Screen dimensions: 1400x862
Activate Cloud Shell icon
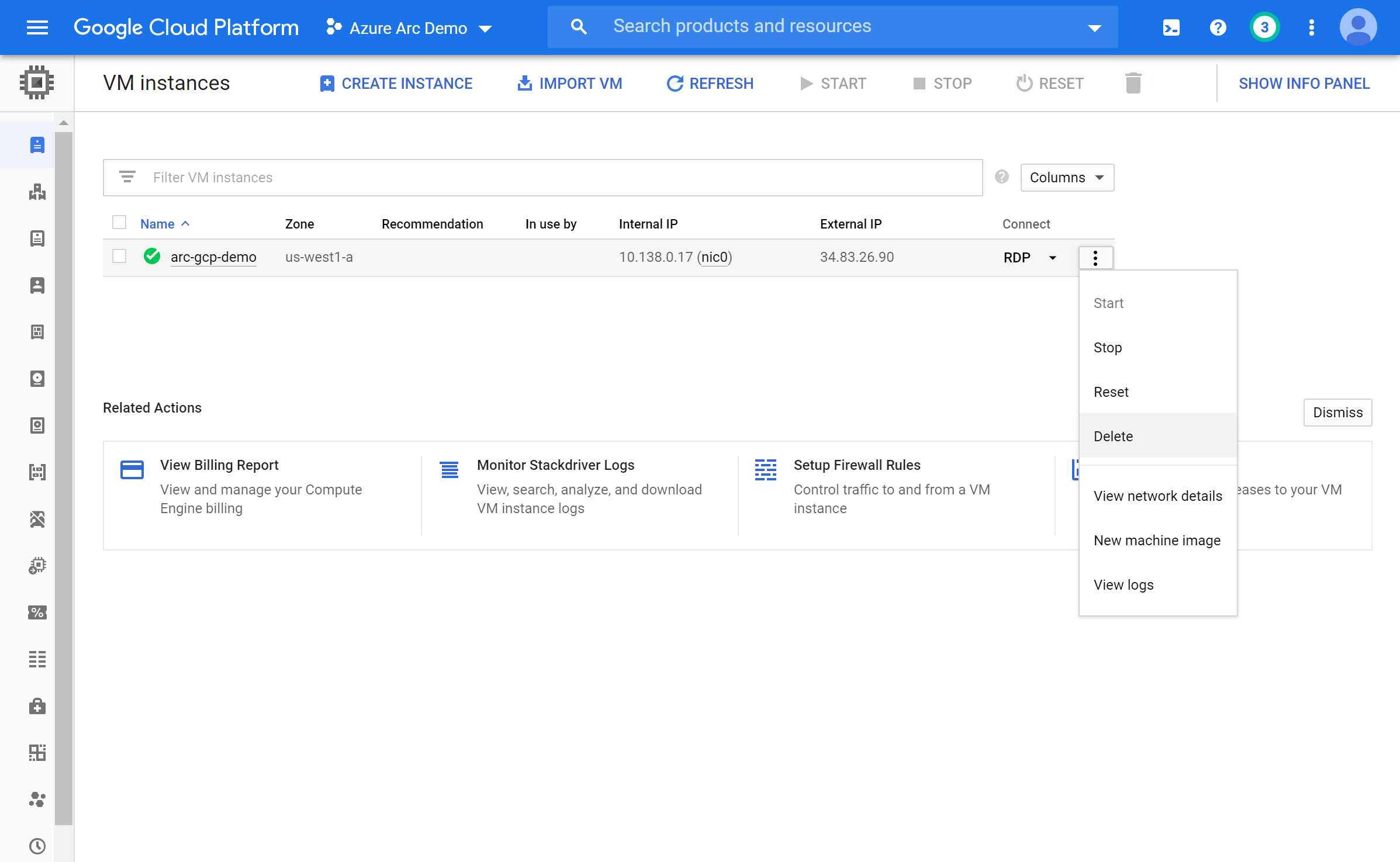pos(1171,27)
